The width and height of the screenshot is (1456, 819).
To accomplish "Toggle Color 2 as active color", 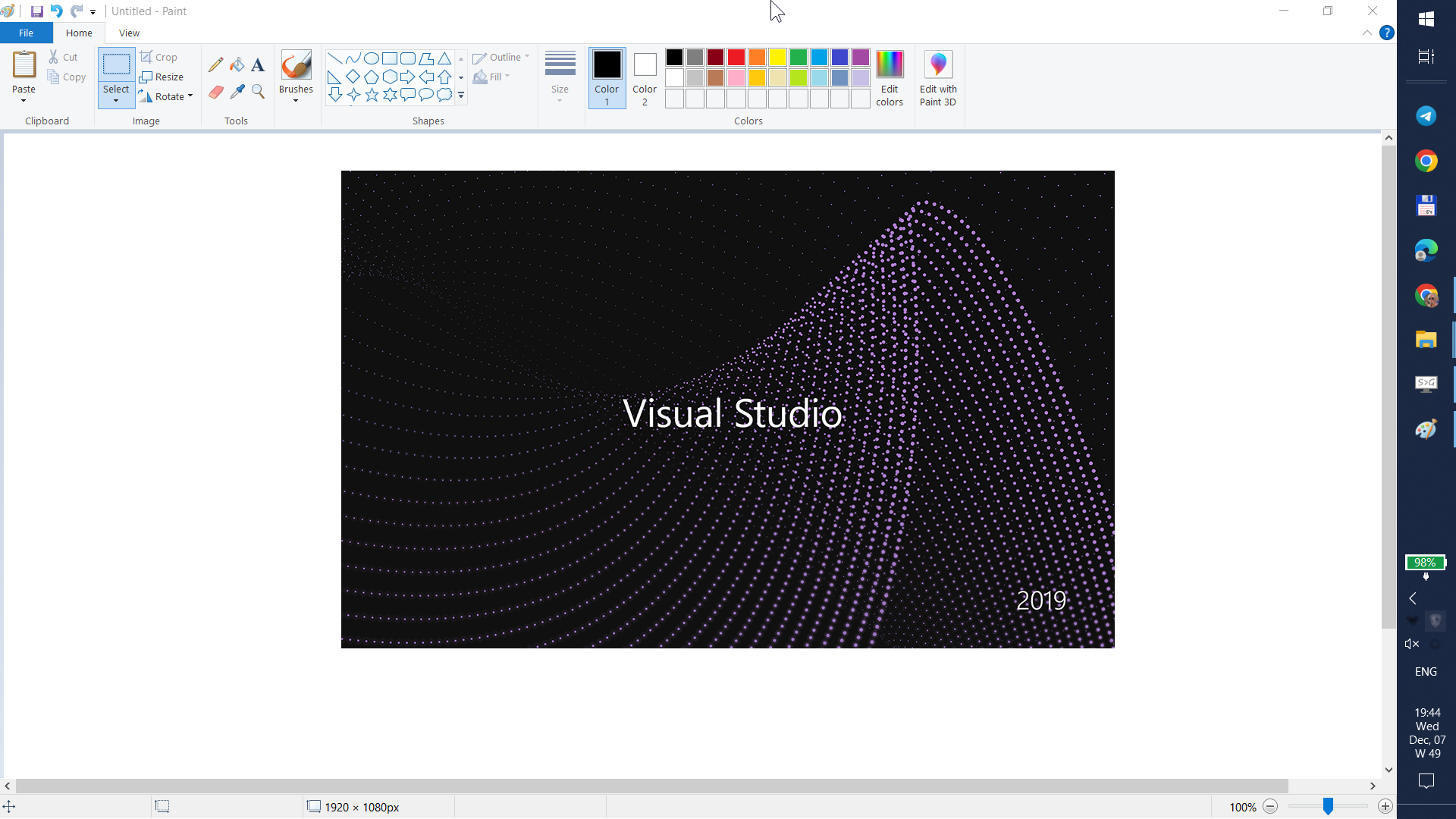I will (645, 78).
